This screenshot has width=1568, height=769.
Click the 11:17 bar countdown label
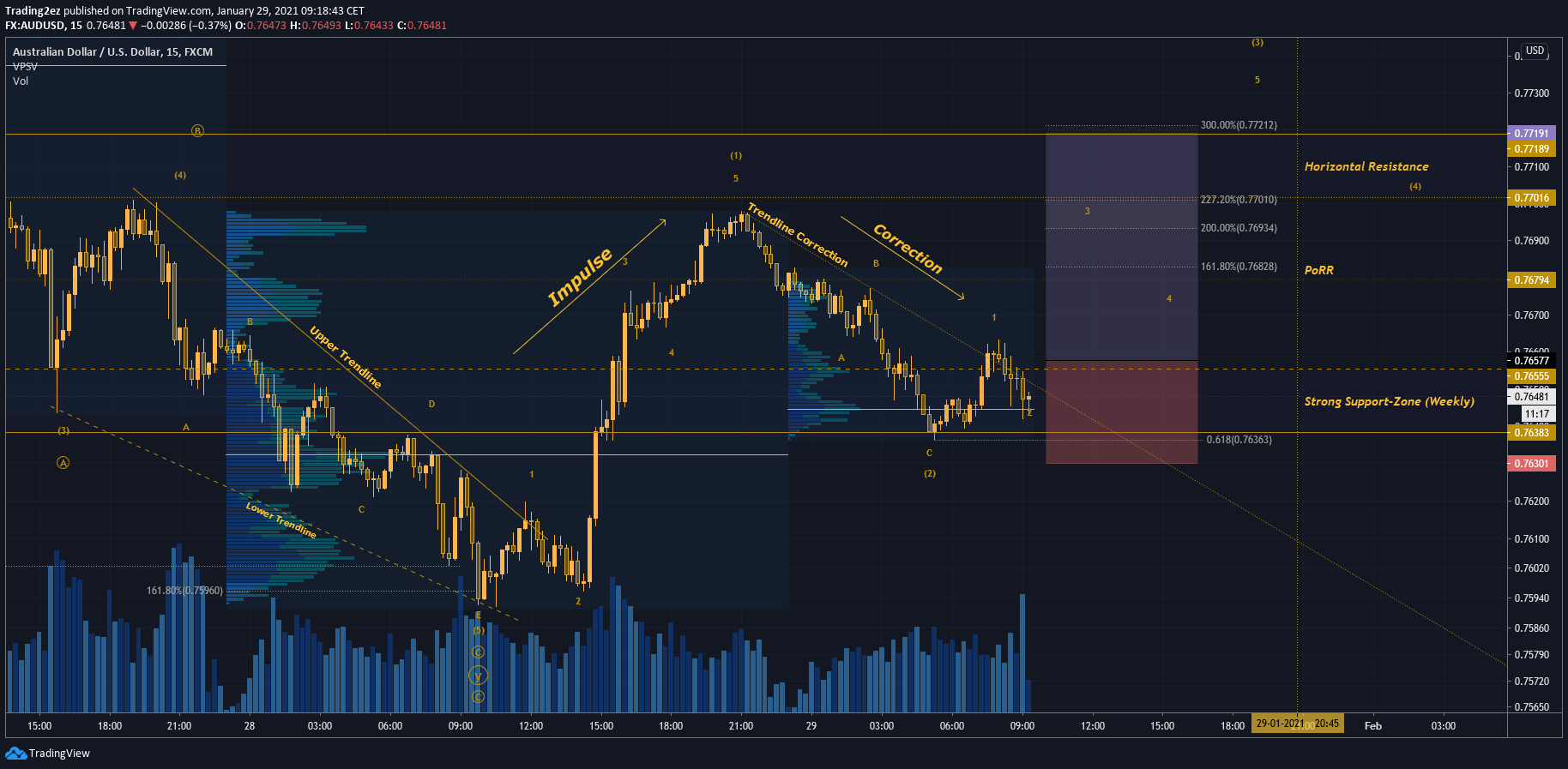(1537, 414)
